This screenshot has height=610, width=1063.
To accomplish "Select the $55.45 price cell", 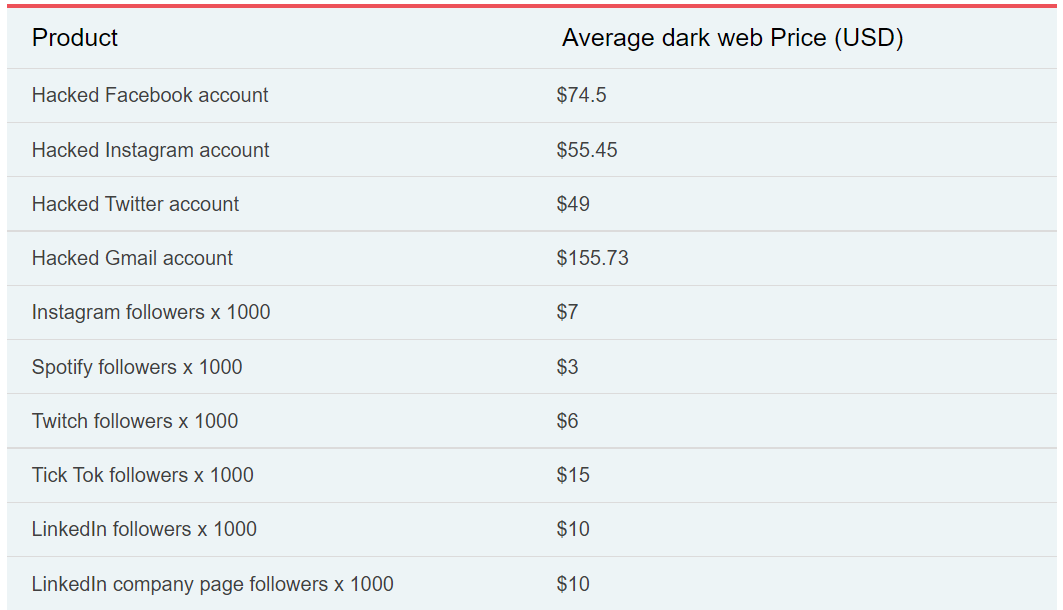I will point(587,150).
